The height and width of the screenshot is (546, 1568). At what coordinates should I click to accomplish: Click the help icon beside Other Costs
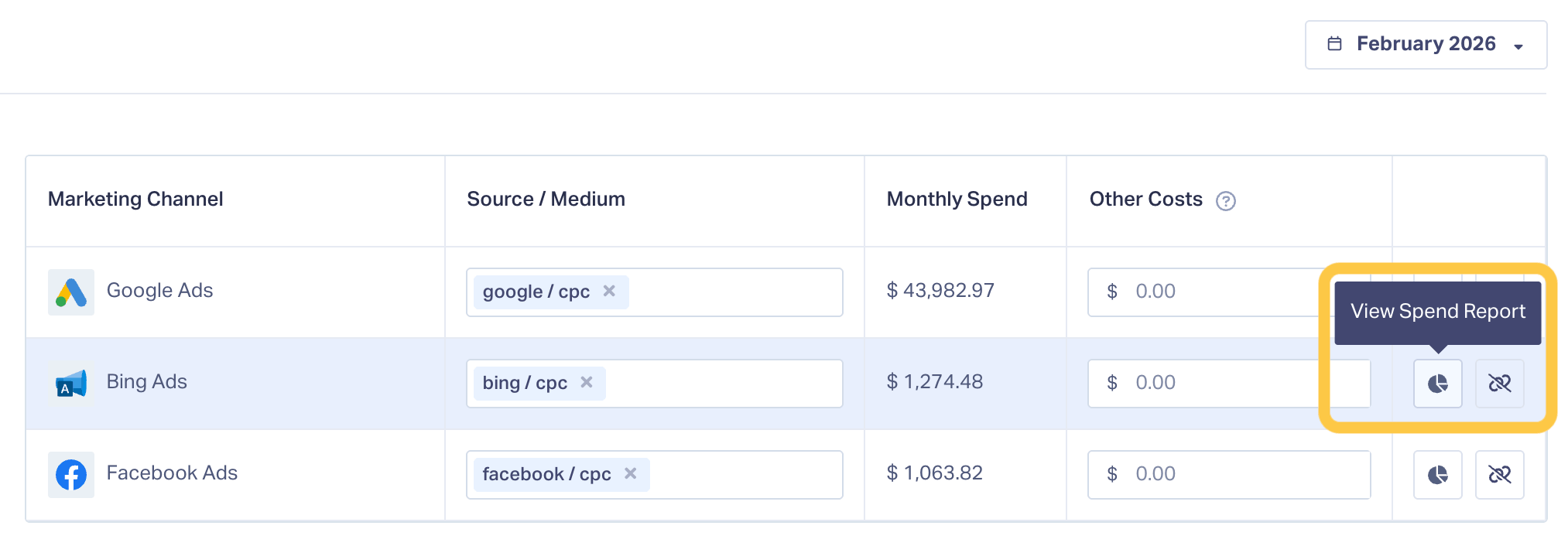[1225, 201]
